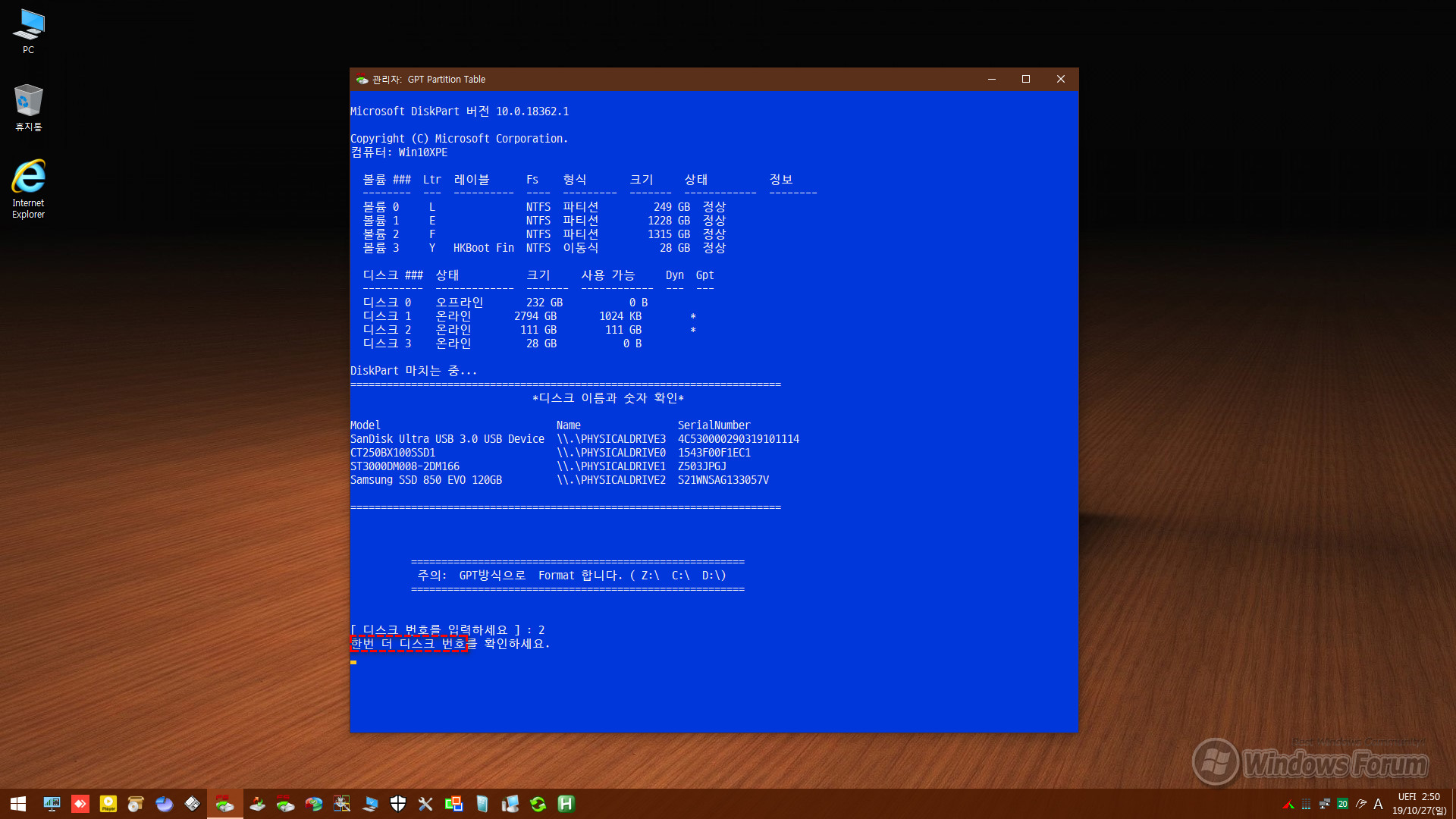Viewport: 1456px width, 819px height.
Task: Click the 'Microsoft DiskPart' version line
Action: 460,111
